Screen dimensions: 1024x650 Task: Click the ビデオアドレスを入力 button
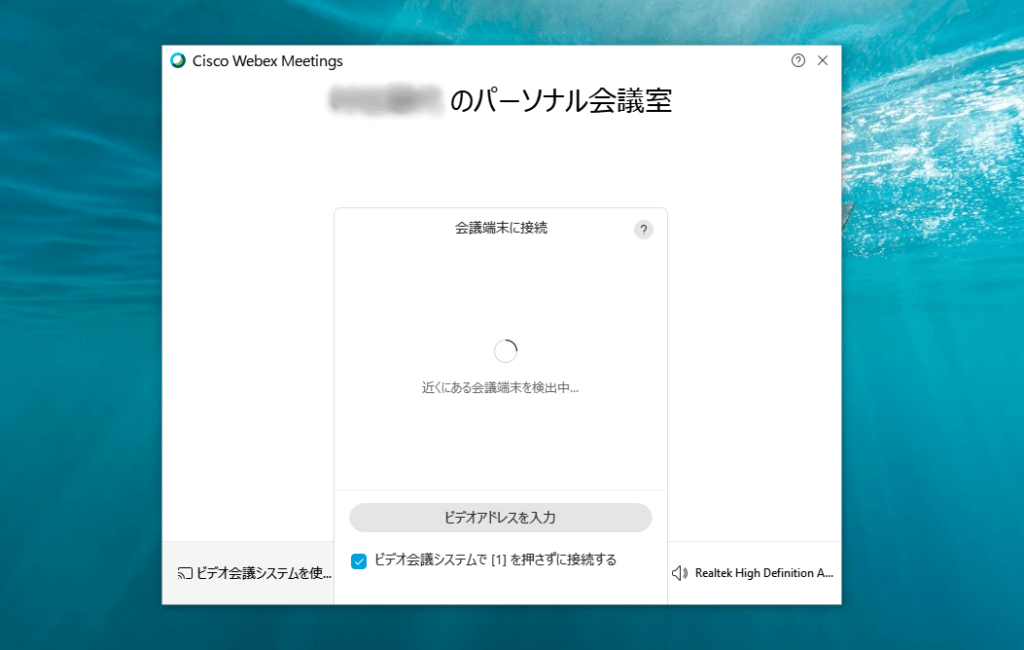point(500,517)
